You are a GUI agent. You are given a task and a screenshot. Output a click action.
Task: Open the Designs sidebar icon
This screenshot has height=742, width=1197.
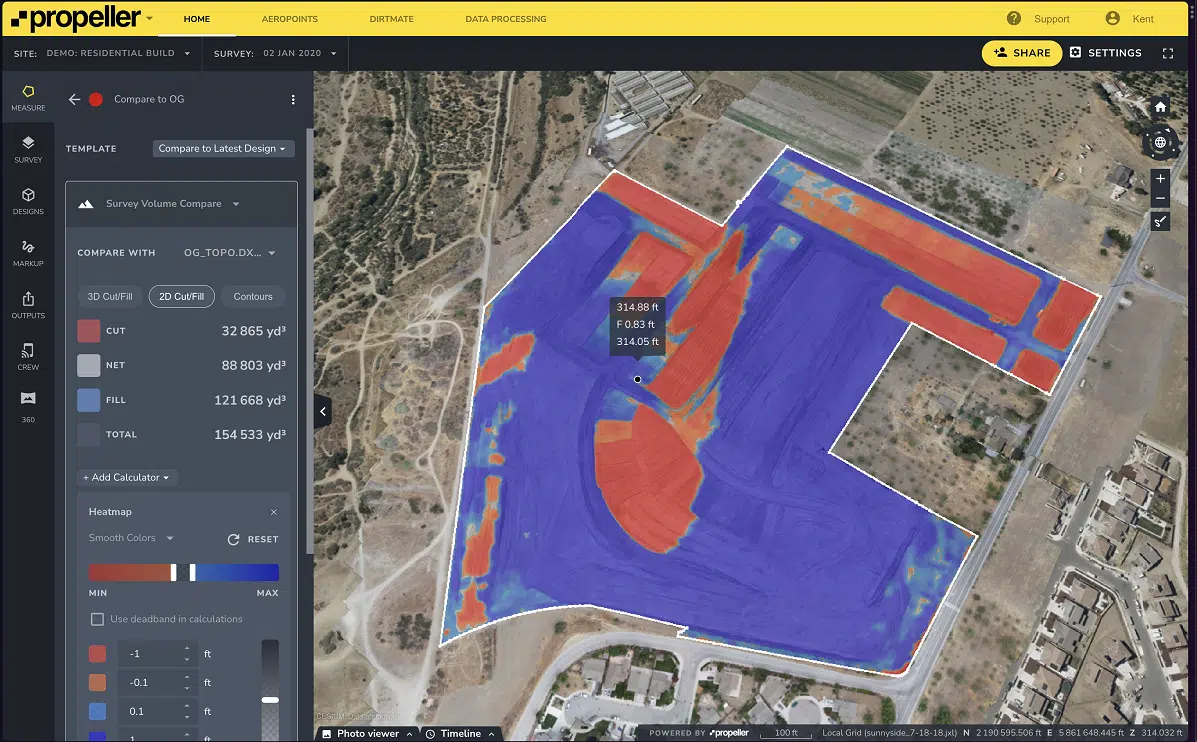(28, 200)
